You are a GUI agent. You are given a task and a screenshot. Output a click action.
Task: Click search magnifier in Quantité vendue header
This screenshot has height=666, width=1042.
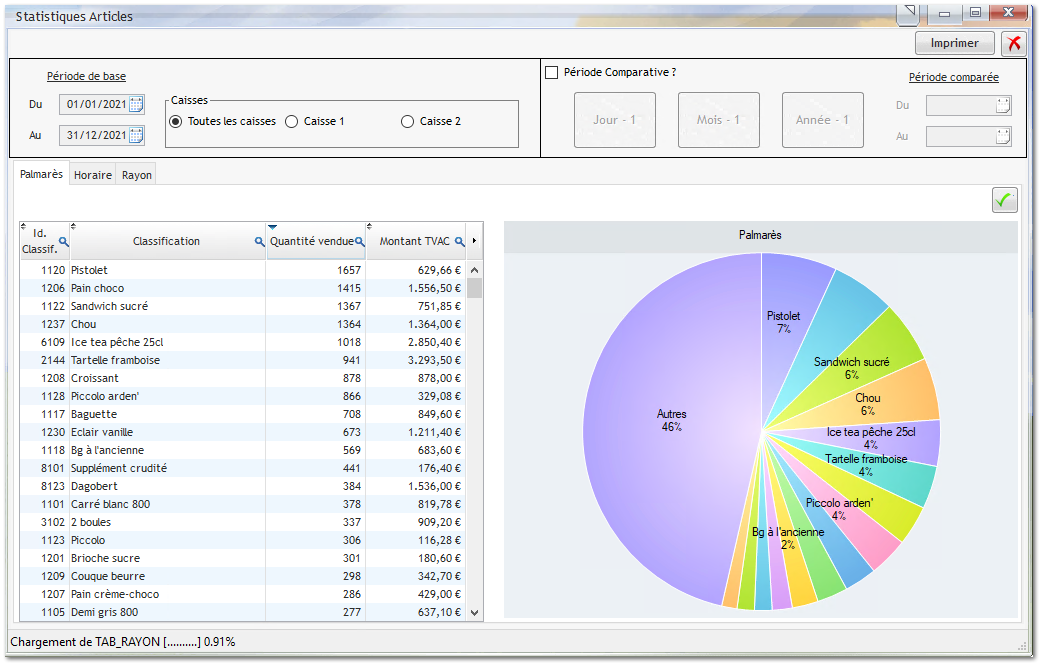tap(359, 242)
